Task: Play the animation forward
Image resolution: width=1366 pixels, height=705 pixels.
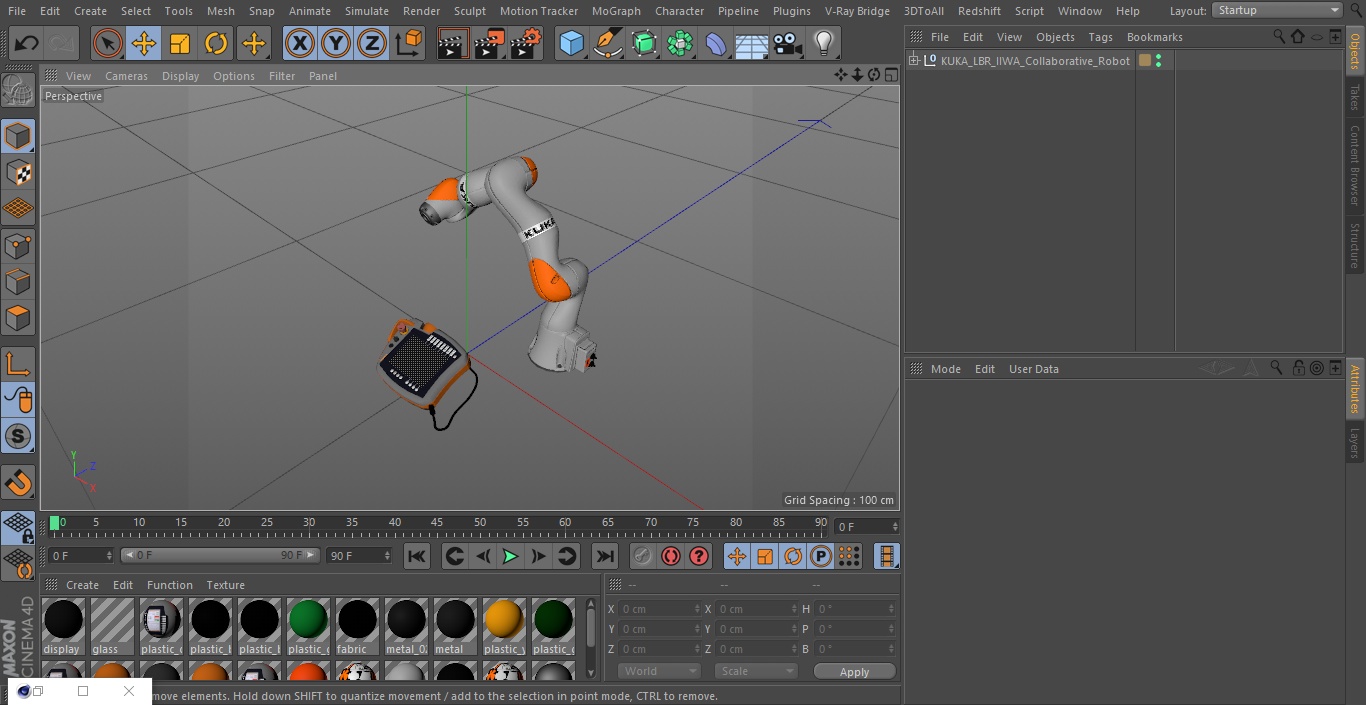Action: click(510, 556)
